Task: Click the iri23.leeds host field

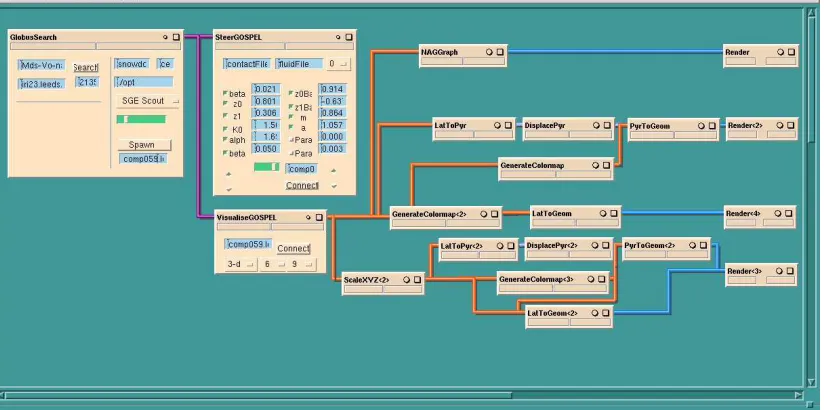Action: 42,84
